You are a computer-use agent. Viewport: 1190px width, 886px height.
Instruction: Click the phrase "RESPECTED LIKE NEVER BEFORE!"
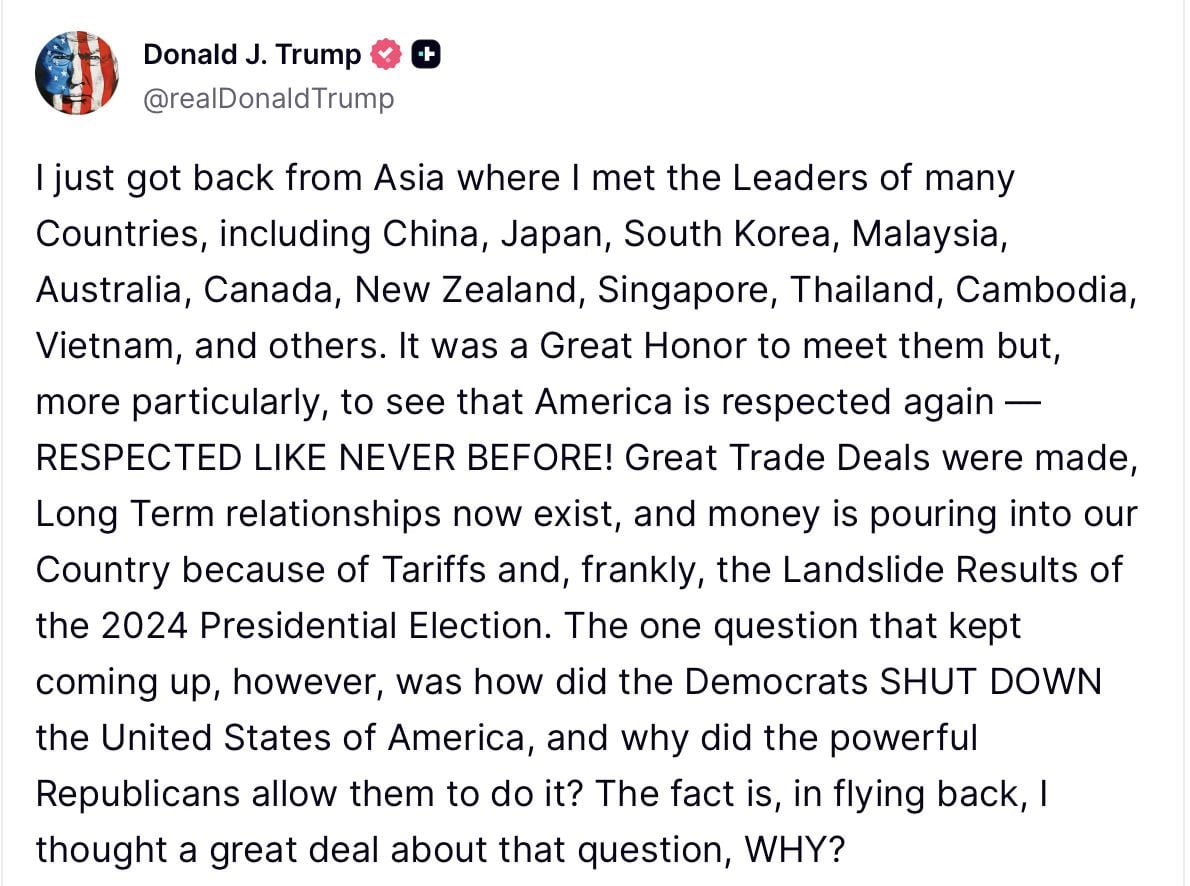[x=325, y=458]
